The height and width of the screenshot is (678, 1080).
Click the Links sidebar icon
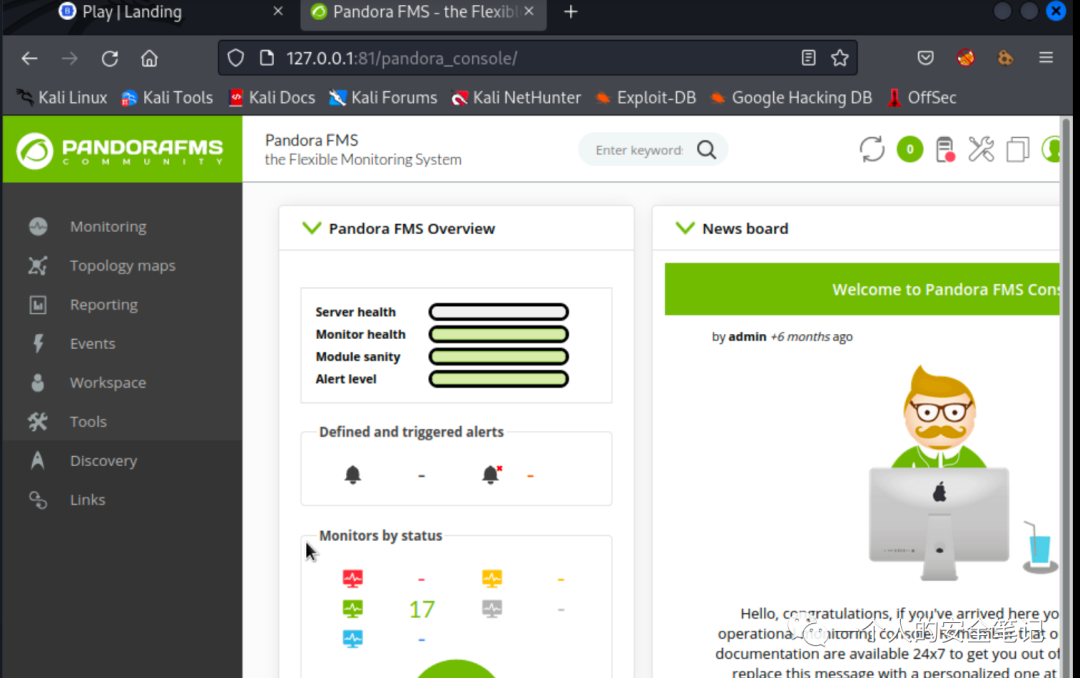38,500
